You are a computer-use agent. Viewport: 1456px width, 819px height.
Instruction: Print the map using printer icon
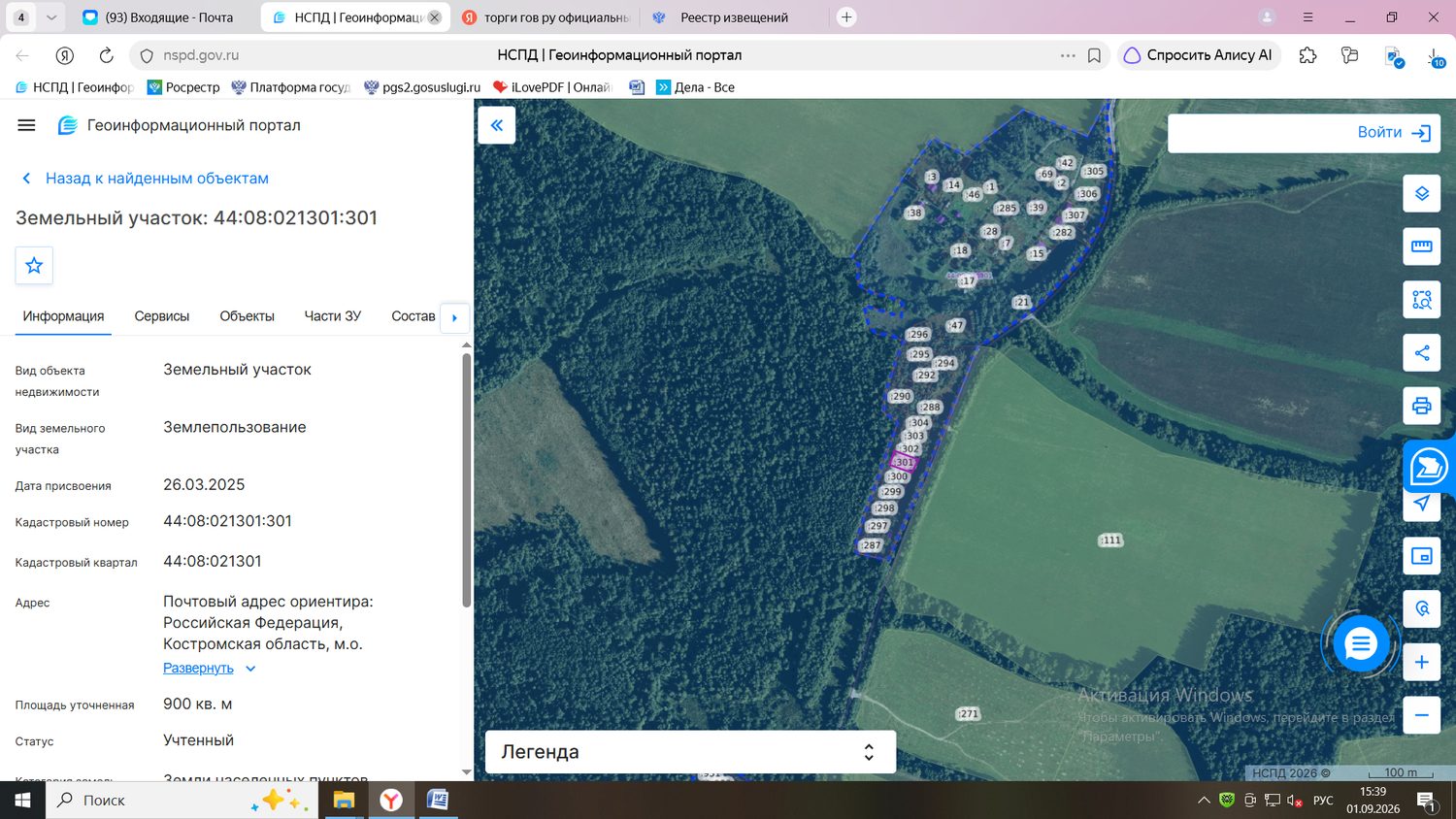(x=1421, y=406)
